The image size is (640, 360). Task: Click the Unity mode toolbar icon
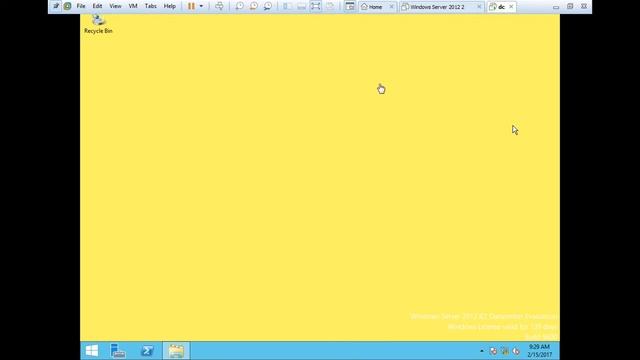[330, 6]
